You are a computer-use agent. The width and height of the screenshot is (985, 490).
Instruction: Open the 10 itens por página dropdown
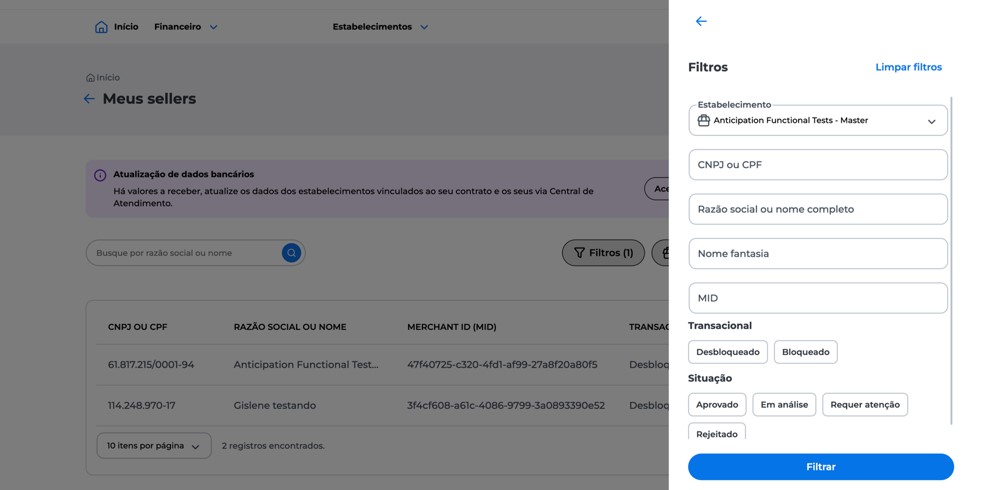(154, 445)
